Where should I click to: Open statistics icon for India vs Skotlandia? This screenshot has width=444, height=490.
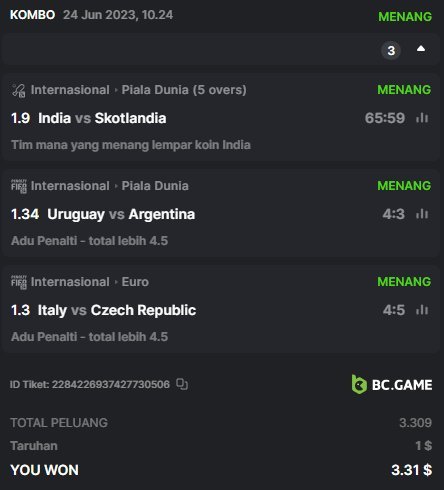[x=422, y=118]
